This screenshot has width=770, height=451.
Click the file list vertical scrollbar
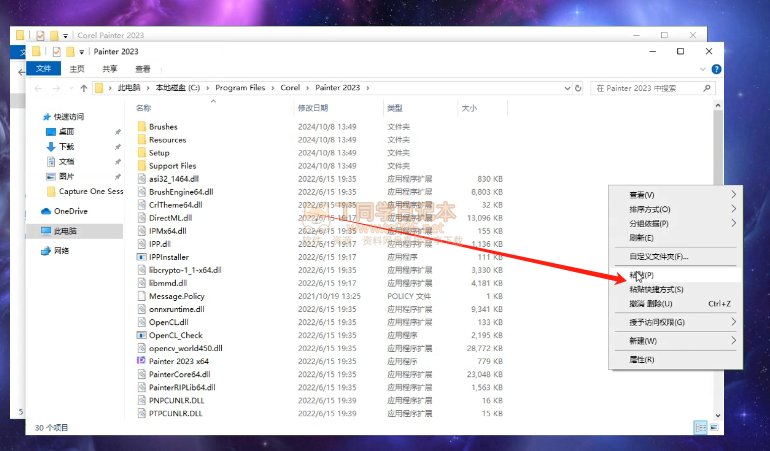point(717,150)
